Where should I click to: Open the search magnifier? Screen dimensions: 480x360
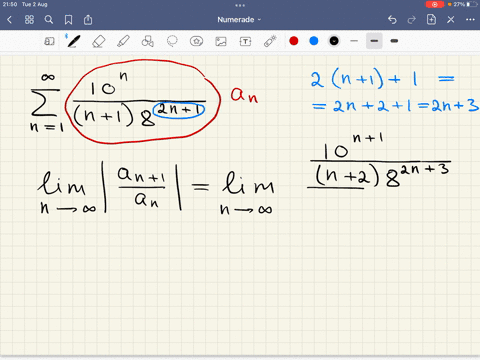coord(49,20)
